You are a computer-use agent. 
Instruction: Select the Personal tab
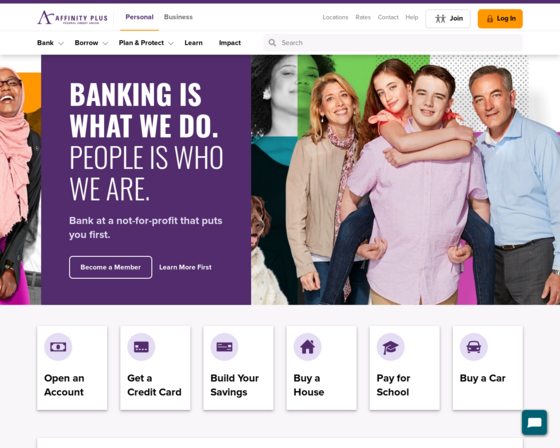(x=139, y=17)
